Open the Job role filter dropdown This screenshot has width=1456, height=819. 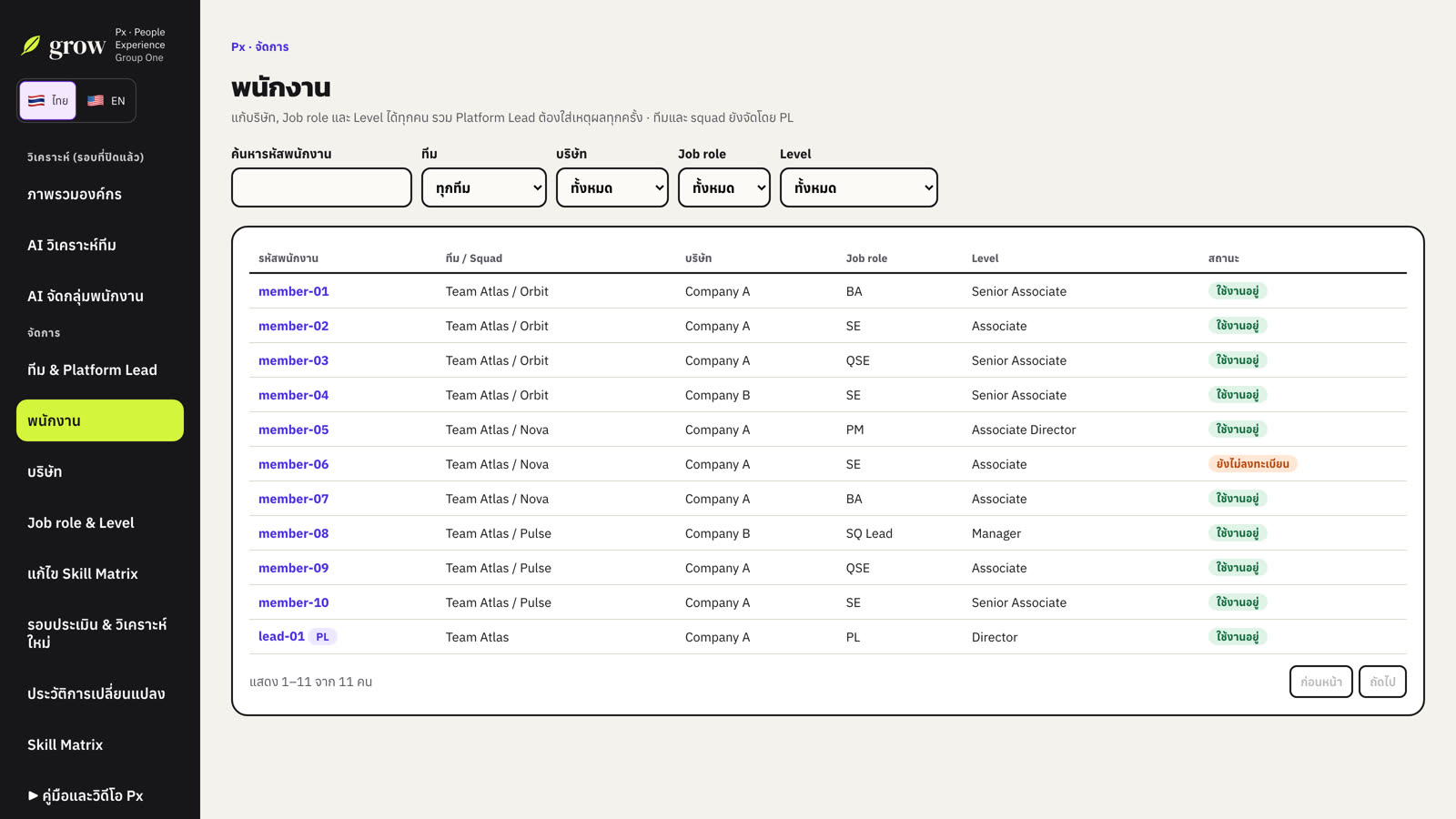tap(724, 187)
